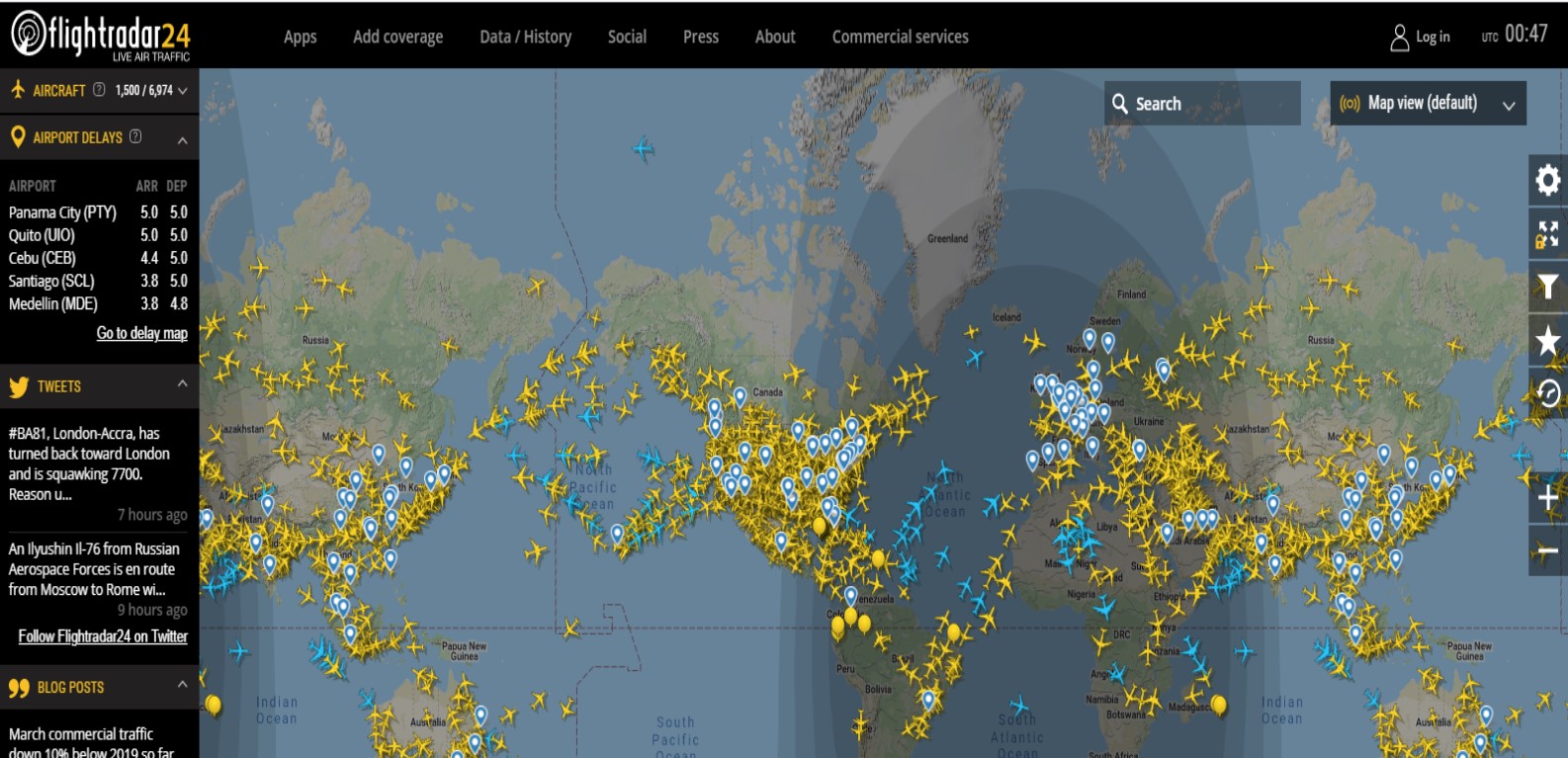Open bookmarks with the star icon

[x=1547, y=341]
